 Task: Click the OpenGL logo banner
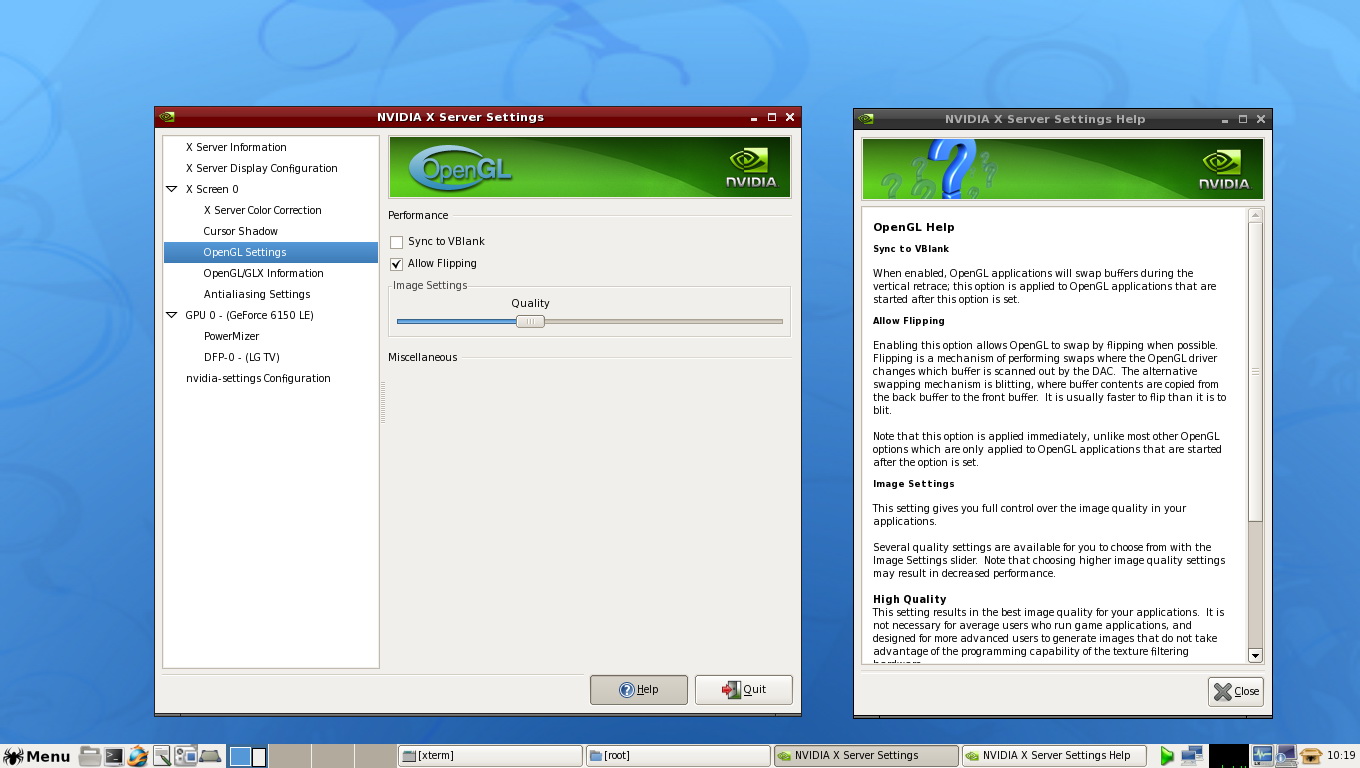[x=461, y=168]
